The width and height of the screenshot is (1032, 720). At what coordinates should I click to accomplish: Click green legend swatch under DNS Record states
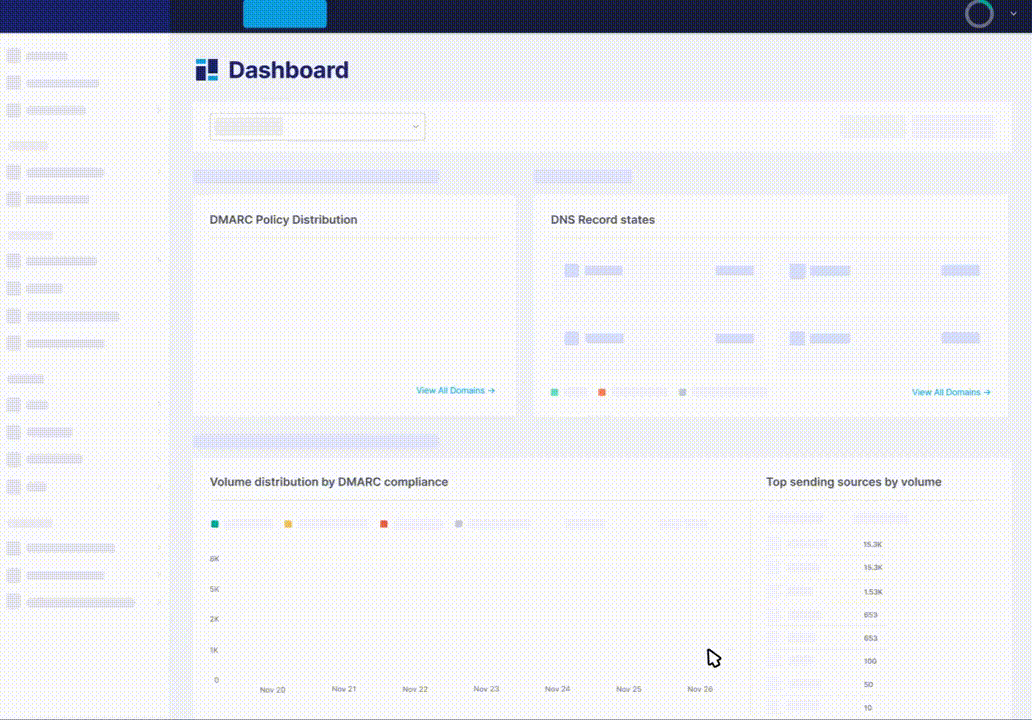[555, 392]
